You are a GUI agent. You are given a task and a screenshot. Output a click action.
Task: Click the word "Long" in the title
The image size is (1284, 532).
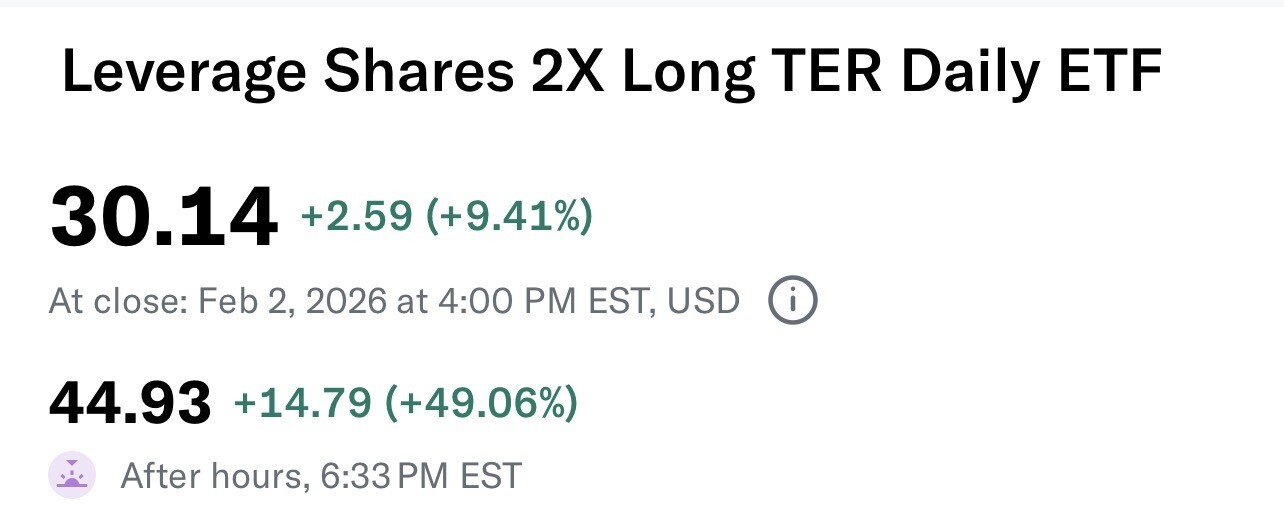(x=687, y=72)
